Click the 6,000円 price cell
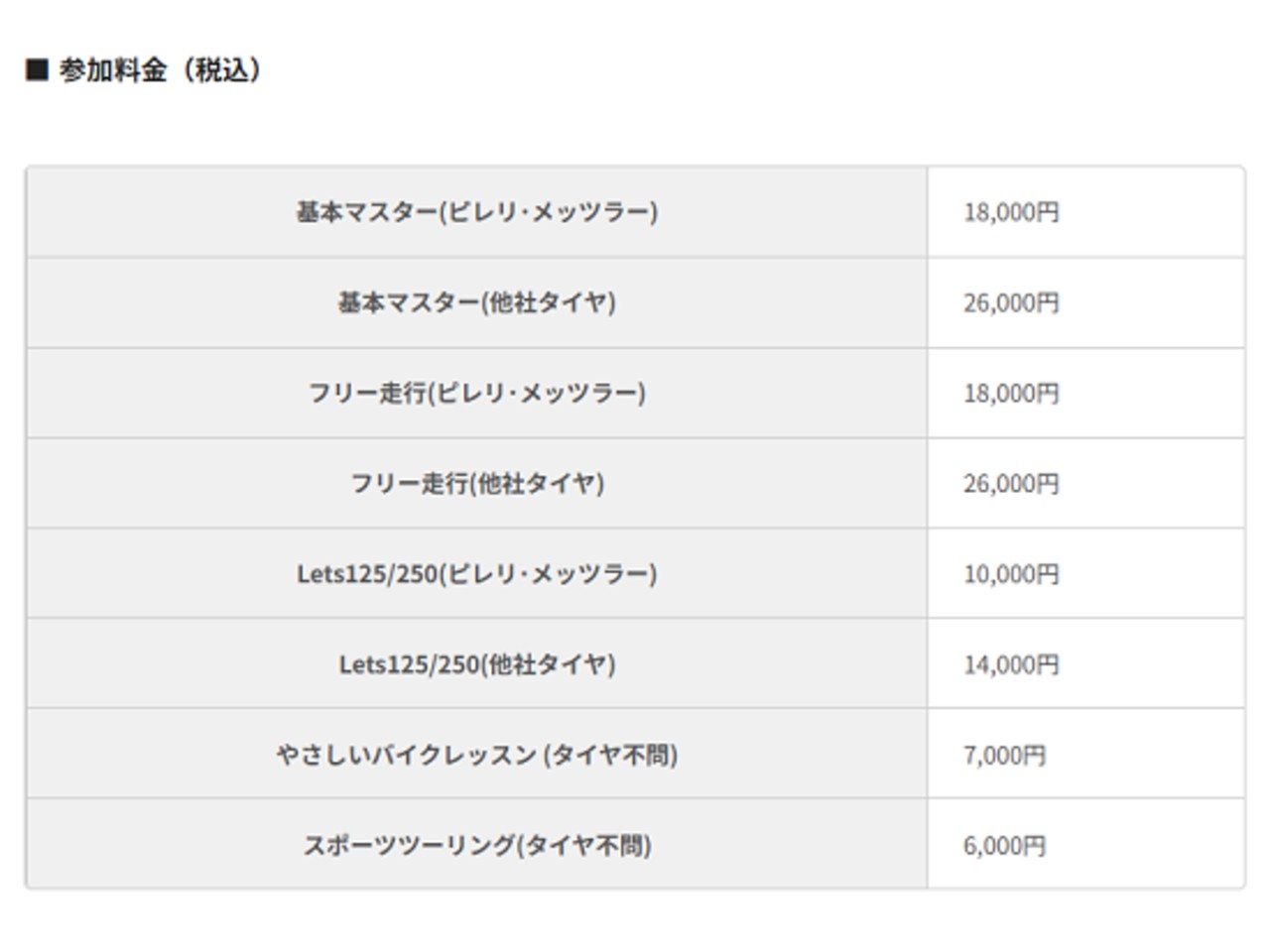 pyautogui.click(x=1004, y=845)
